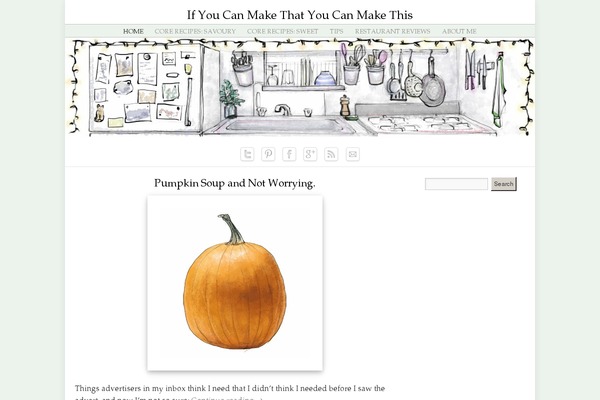Open the RSS feed icon
This screenshot has height=400, width=600.
click(331, 154)
